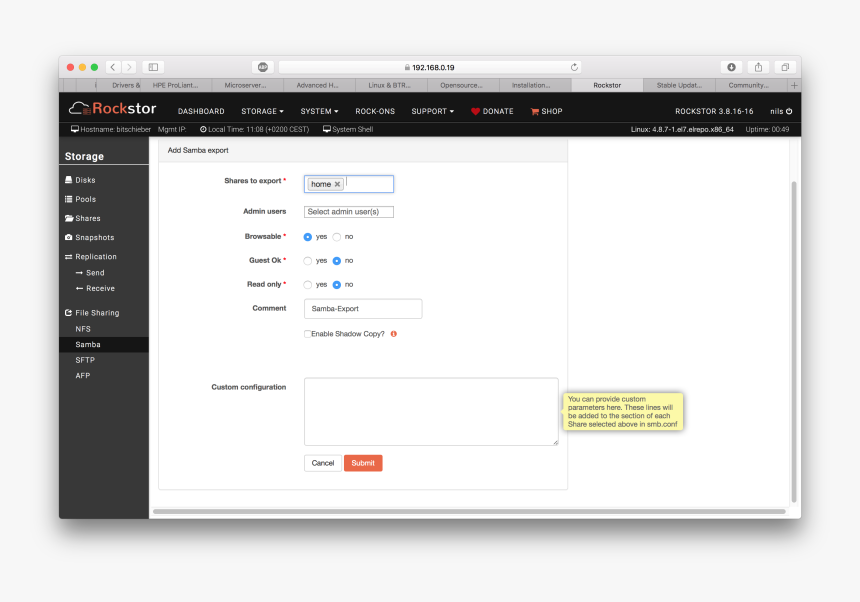Switch to the Community tab
This screenshot has width=860, height=602.
(749, 85)
